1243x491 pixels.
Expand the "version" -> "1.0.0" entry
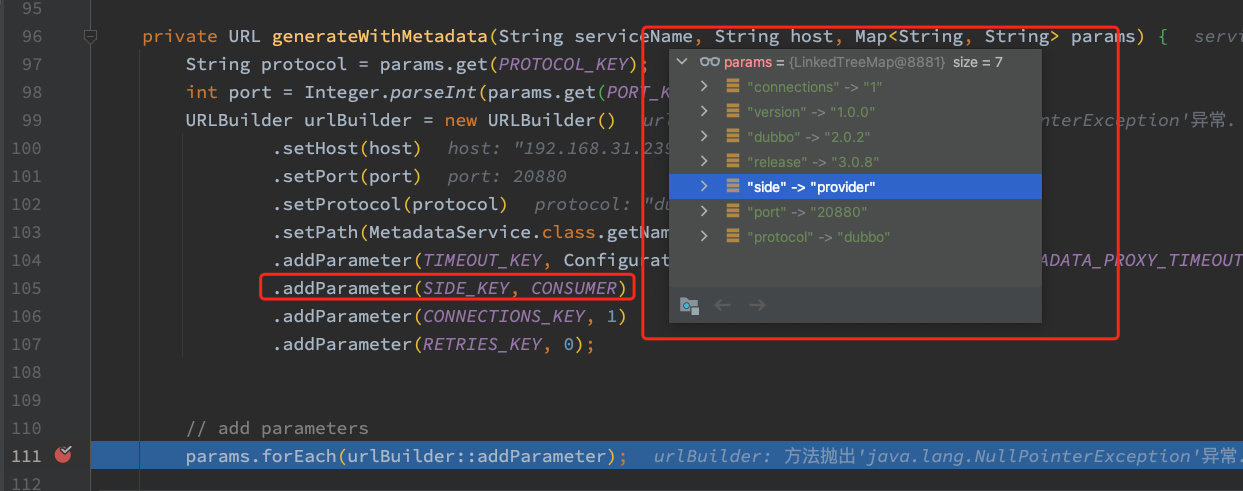point(705,112)
